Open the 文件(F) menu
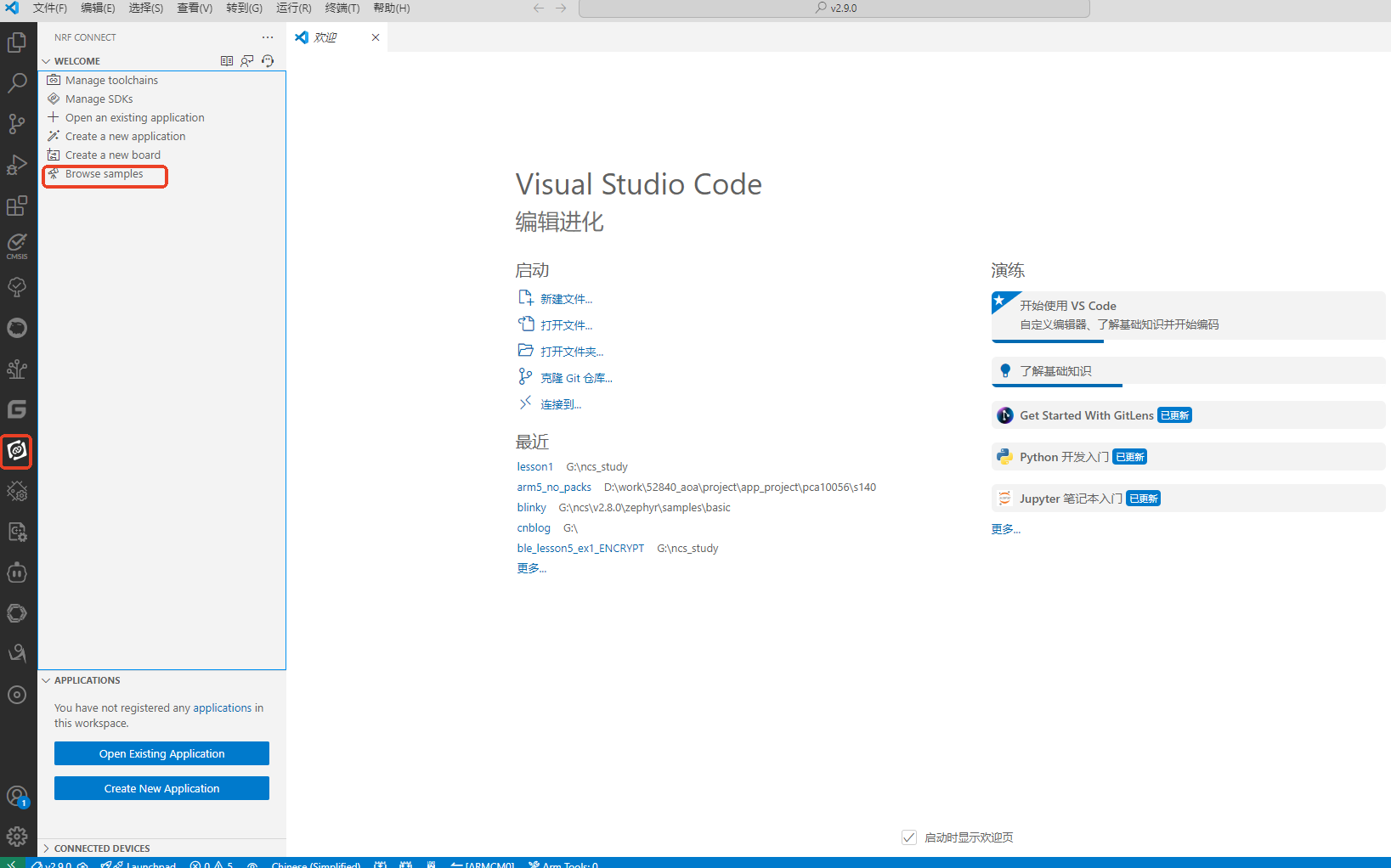This screenshot has height=868, width=1391. pos(50,8)
